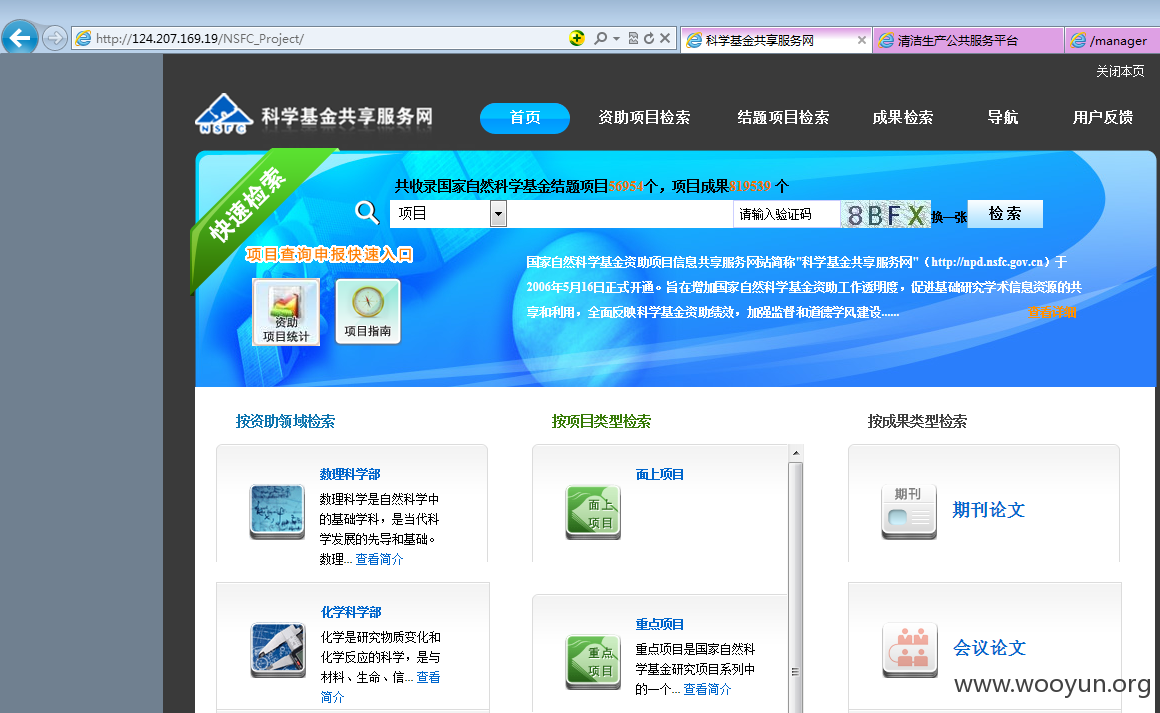Screen dimensions: 1160x713
Task: Click the 化学科学部 thumbnail icon
Action: coord(278,649)
